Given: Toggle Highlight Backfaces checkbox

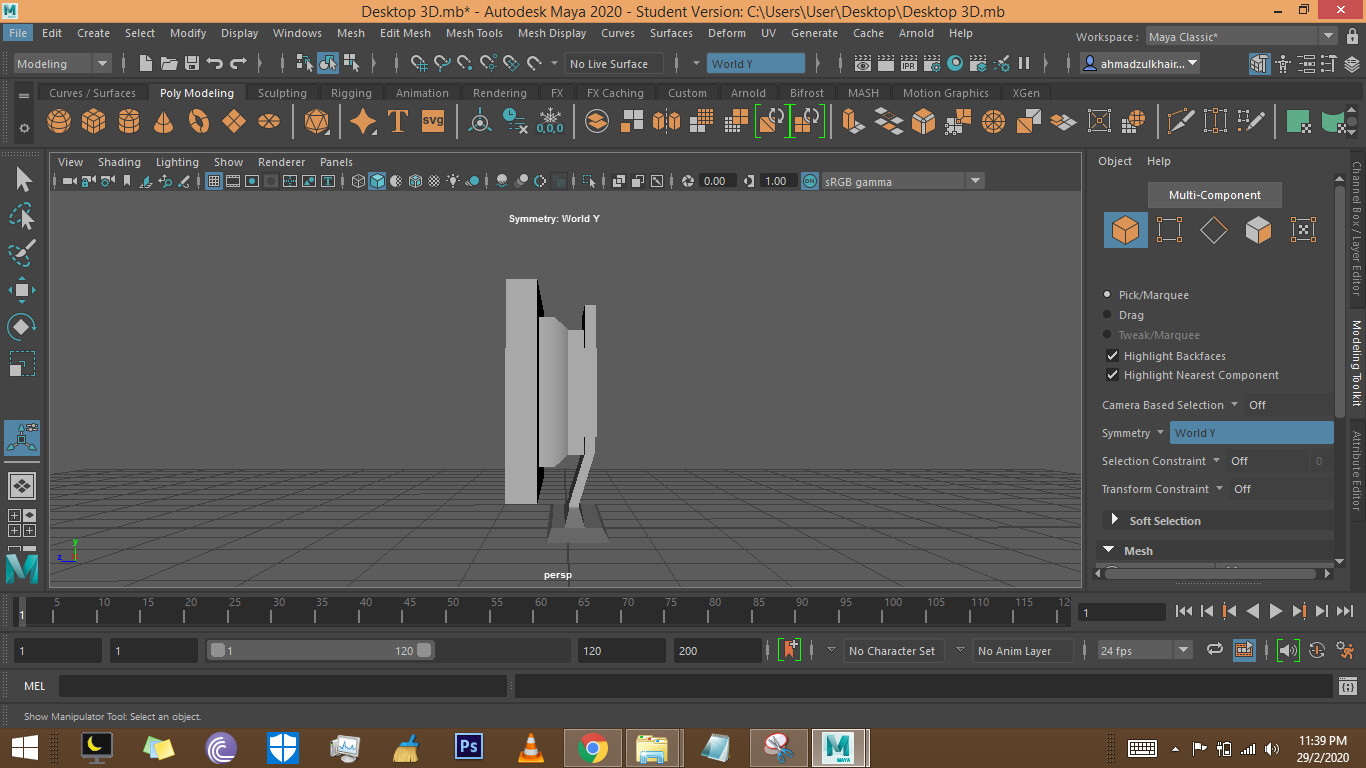Looking at the screenshot, I should pyautogui.click(x=1112, y=356).
